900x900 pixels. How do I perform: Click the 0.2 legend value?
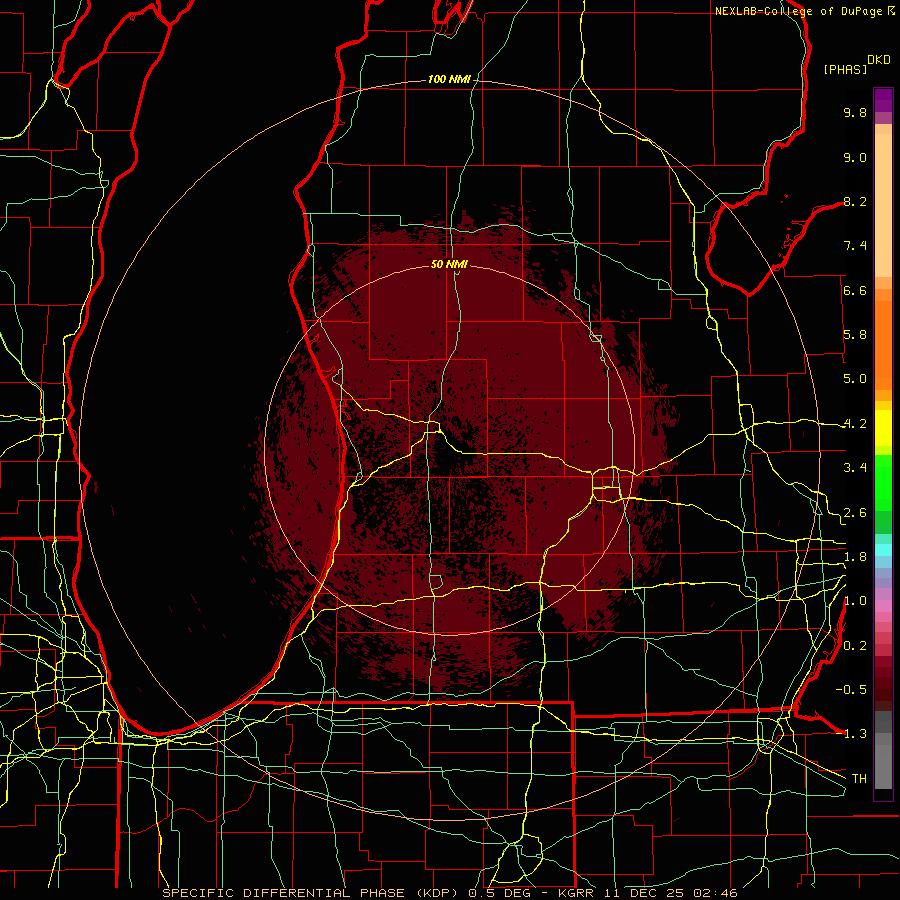click(855, 646)
